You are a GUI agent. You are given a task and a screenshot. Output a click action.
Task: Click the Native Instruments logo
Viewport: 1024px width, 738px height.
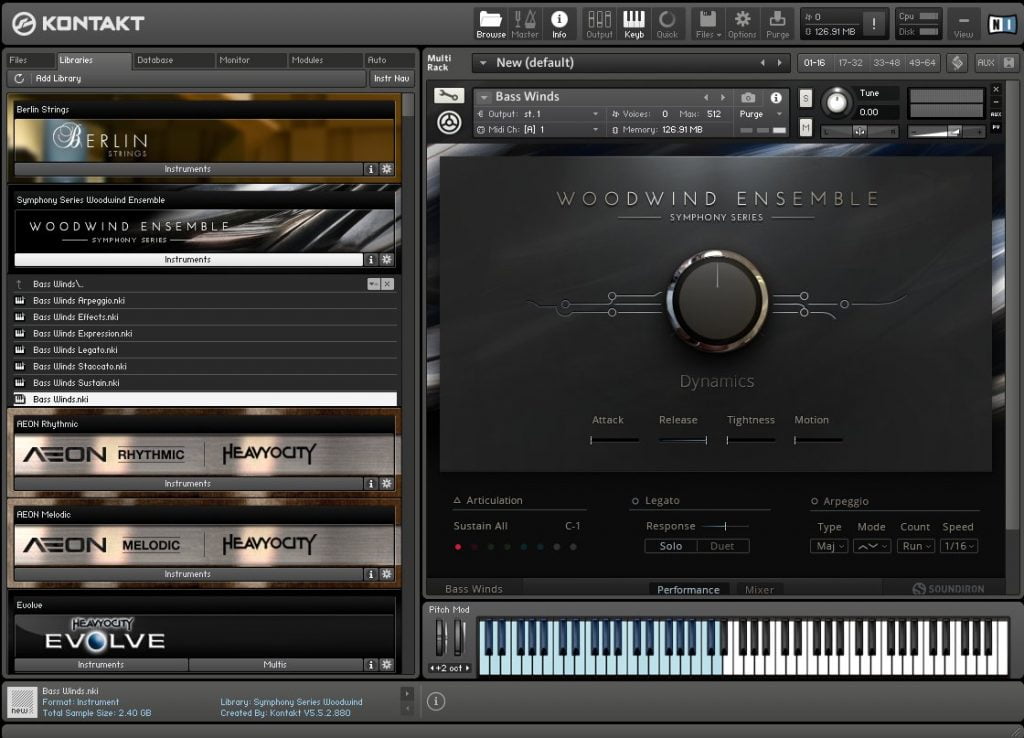tap(1001, 25)
